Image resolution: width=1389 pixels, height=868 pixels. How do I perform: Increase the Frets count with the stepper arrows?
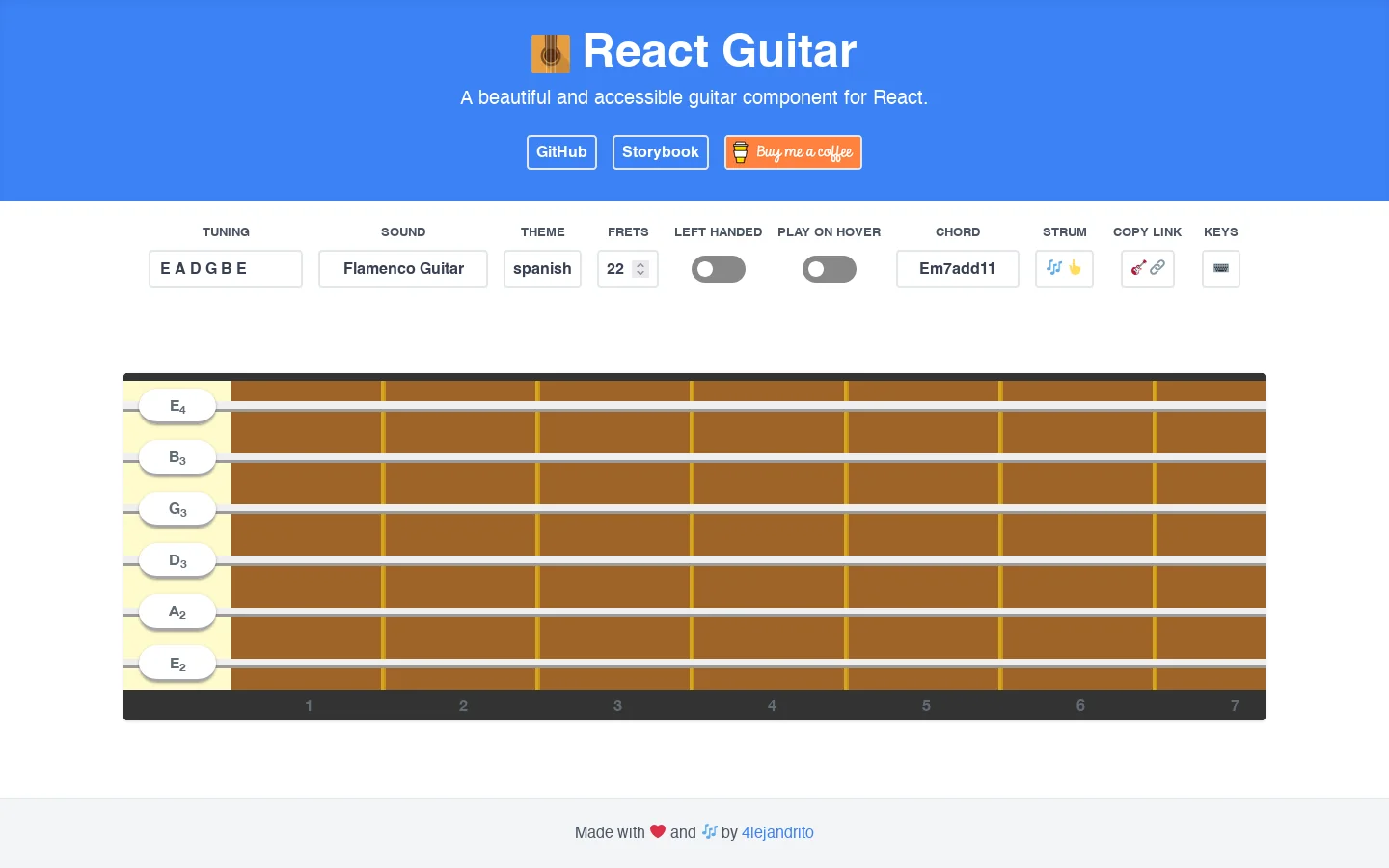[640, 264]
